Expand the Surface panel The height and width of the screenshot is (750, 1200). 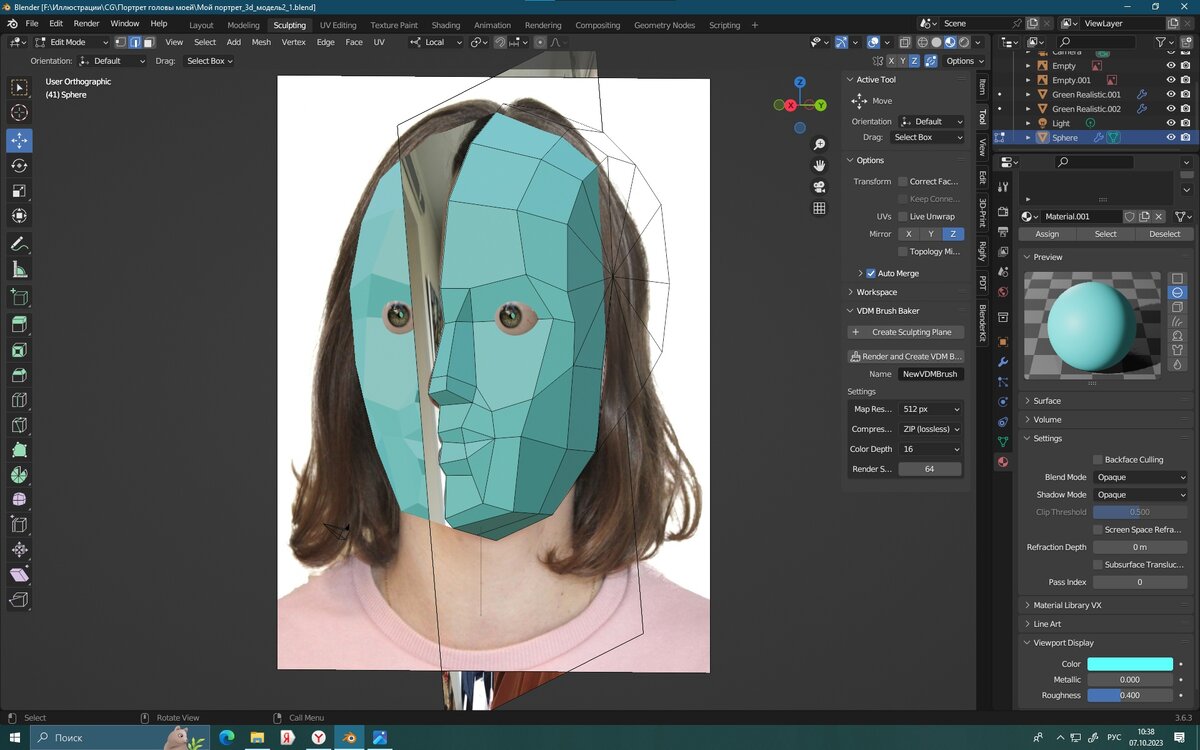(1047, 400)
